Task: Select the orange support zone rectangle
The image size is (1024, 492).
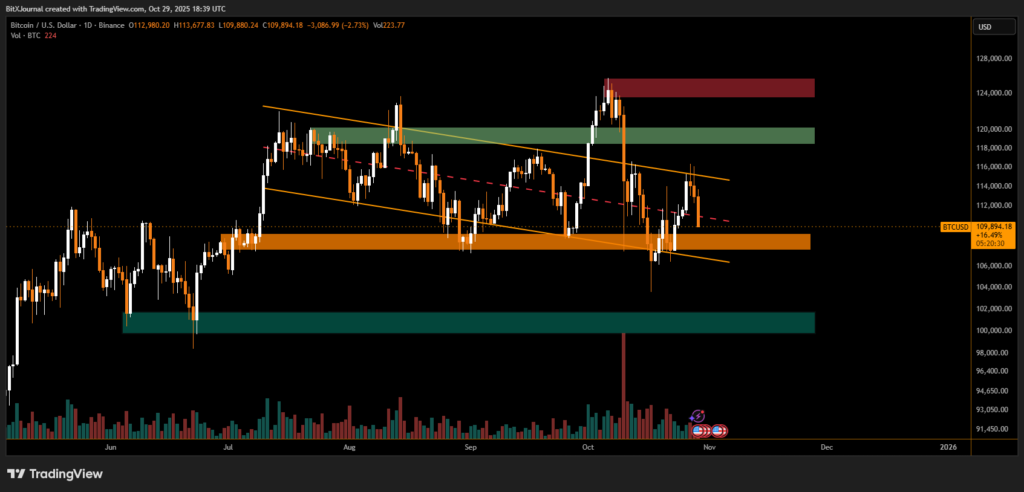Action: [x=515, y=241]
